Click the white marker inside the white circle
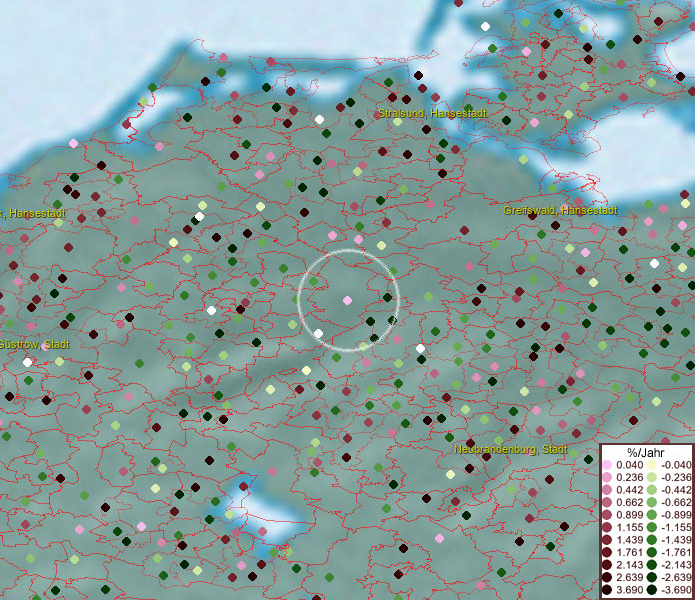This screenshot has width=695, height=600. pyautogui.click(x=318, y=333)
